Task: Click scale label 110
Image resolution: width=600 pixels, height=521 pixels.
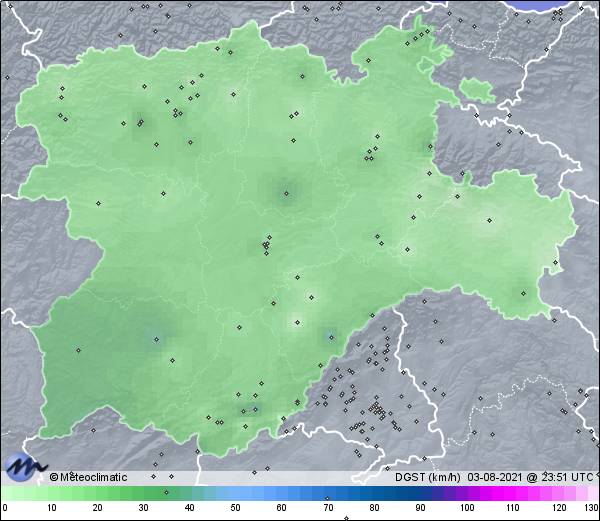Action: (513, 508)
